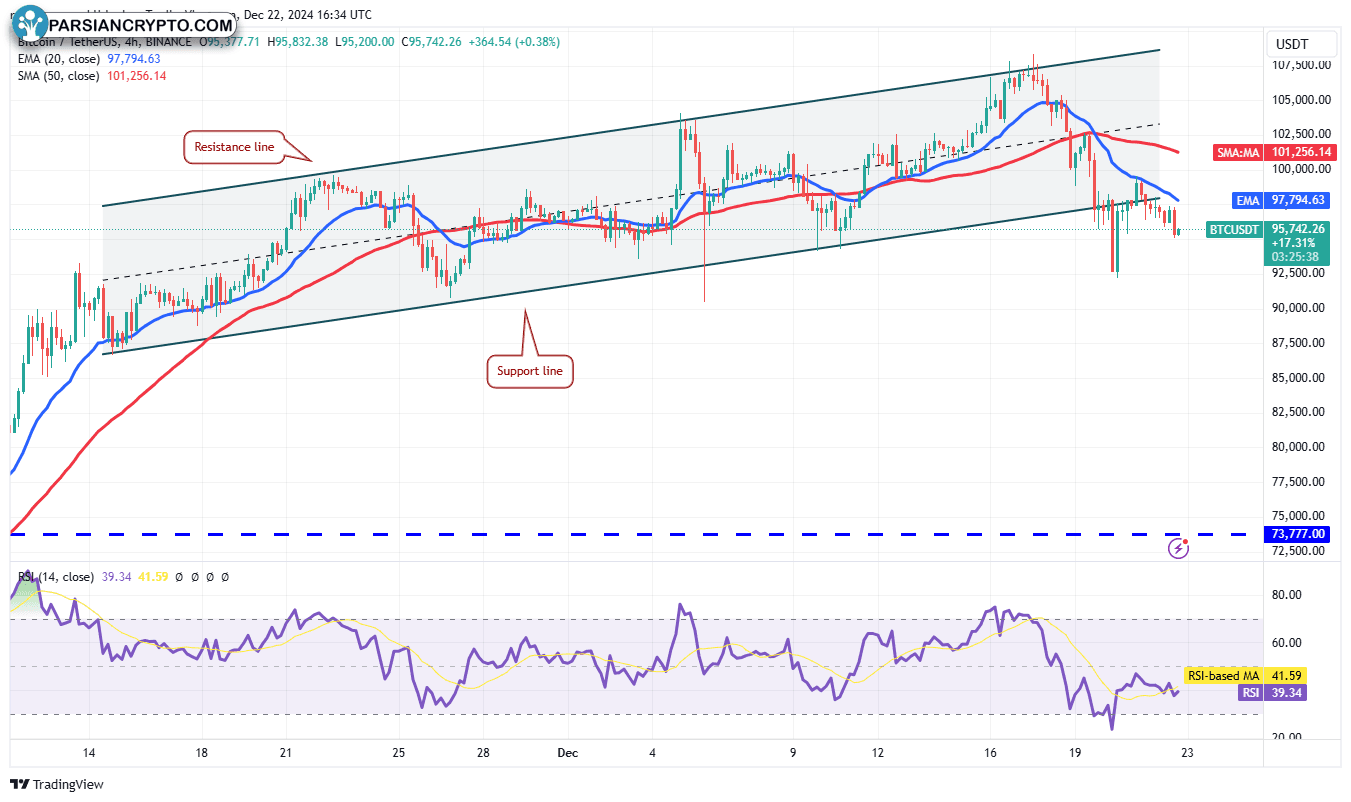Screen dimensions: 1351x802
Task: Click the "23" date on time axis
Action: [x=1187, y=753]
